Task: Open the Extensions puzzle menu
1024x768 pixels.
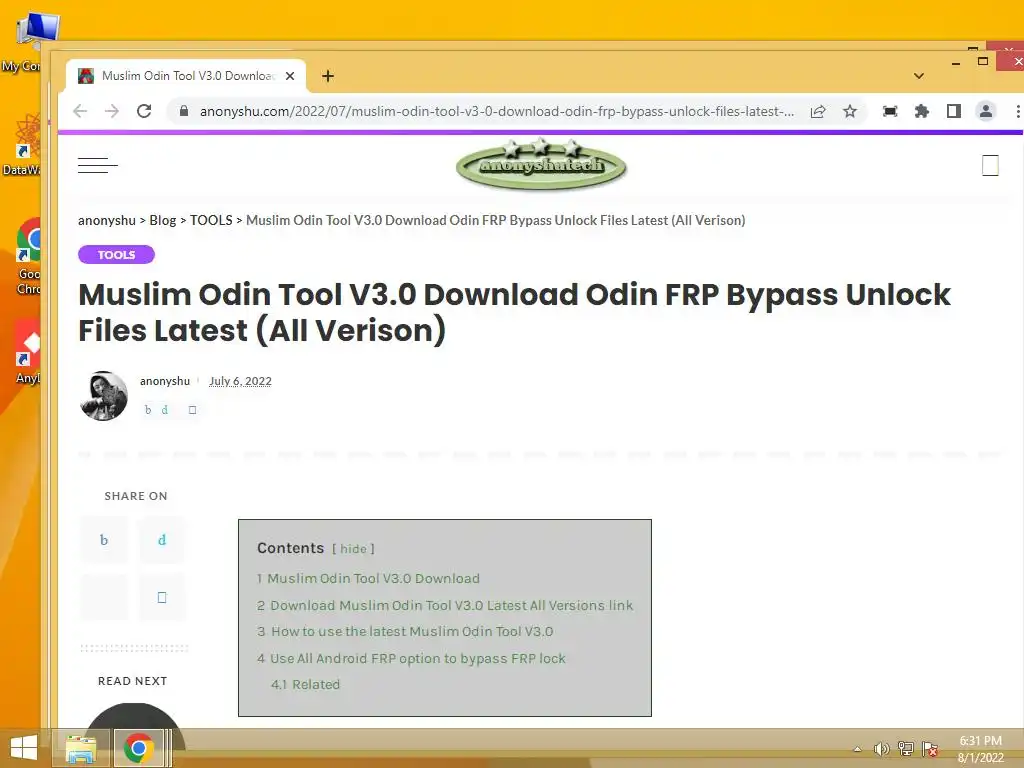Action: click(x=921, y=111)
